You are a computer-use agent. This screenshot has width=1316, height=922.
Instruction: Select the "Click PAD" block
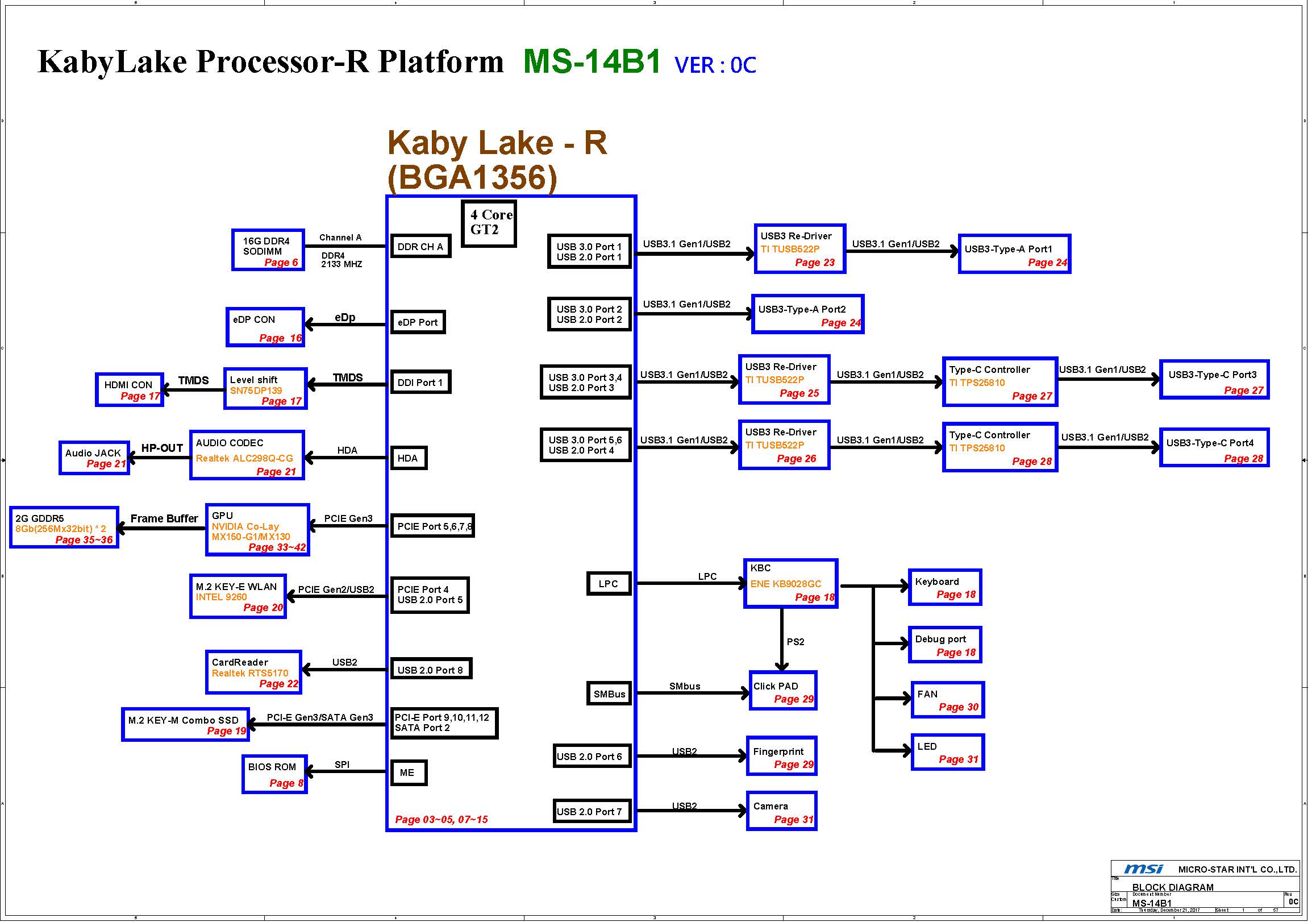[783, 690]
